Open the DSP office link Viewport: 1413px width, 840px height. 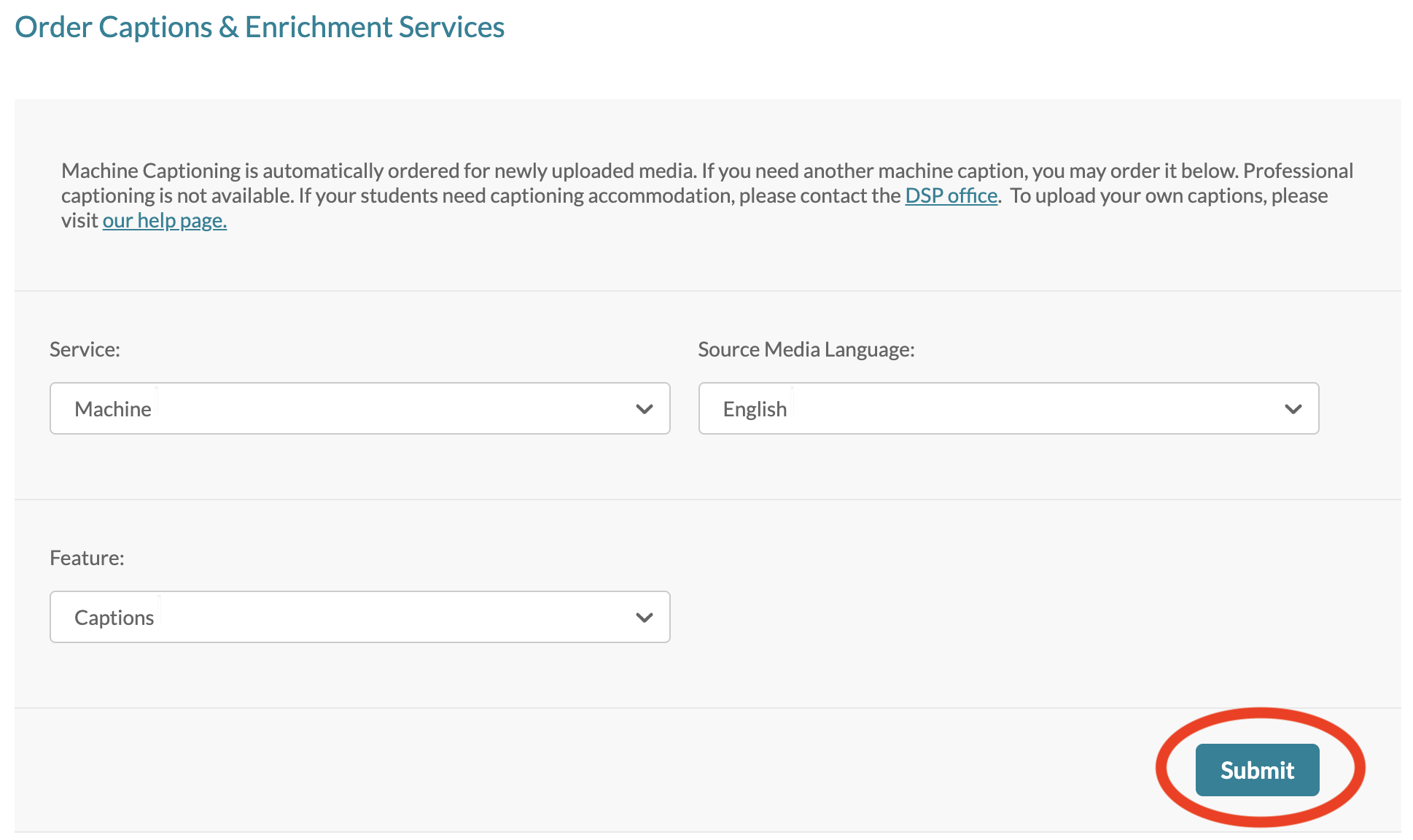[950, 195]
